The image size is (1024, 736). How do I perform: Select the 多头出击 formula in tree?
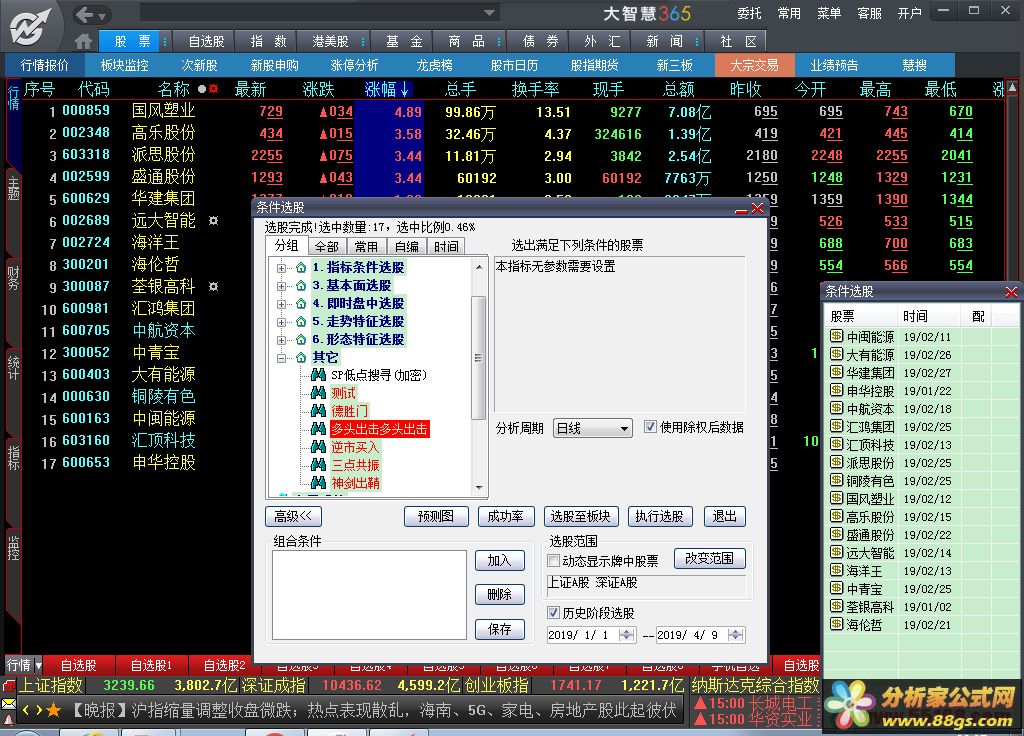click(x=379, y=429)
